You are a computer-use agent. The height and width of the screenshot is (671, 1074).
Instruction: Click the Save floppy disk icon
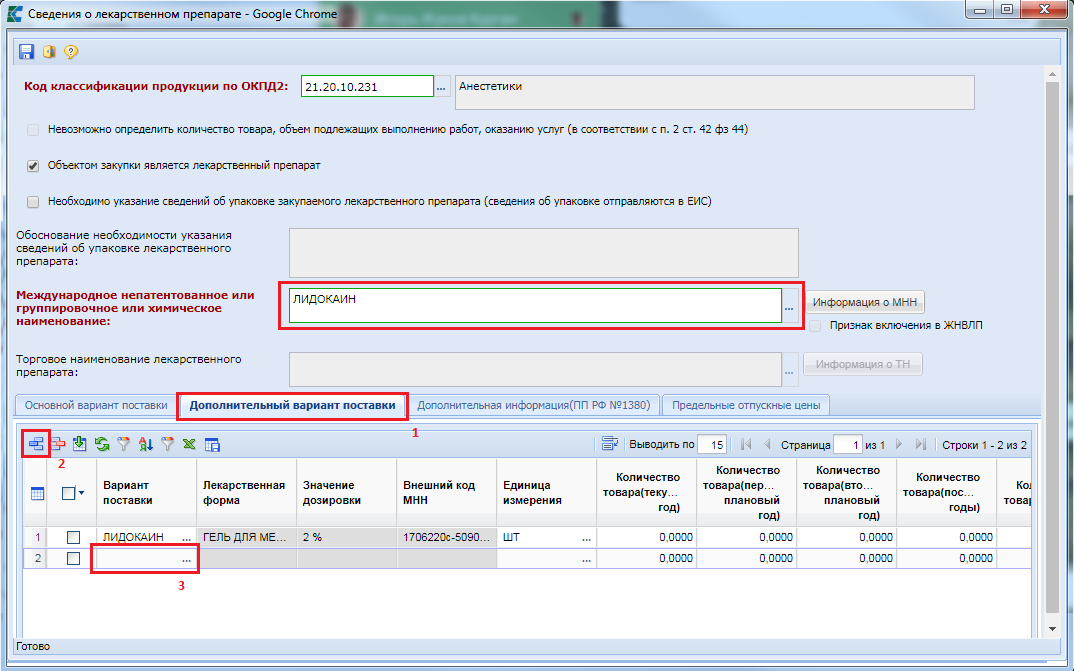pos(27,52)
